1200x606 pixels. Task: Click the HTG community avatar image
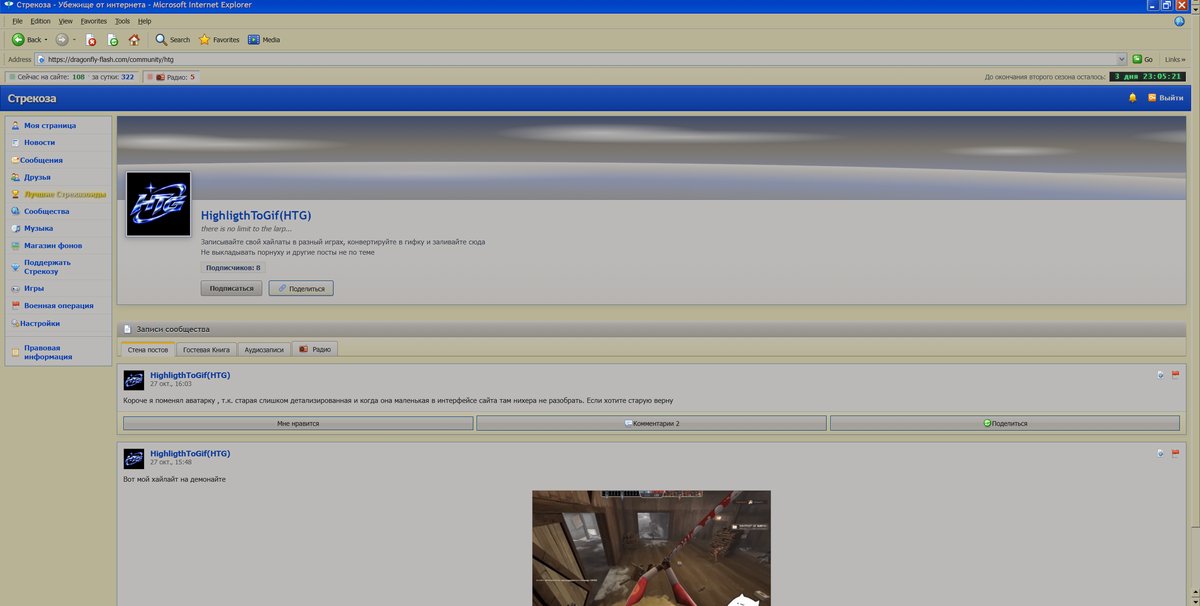pos(158,204)
